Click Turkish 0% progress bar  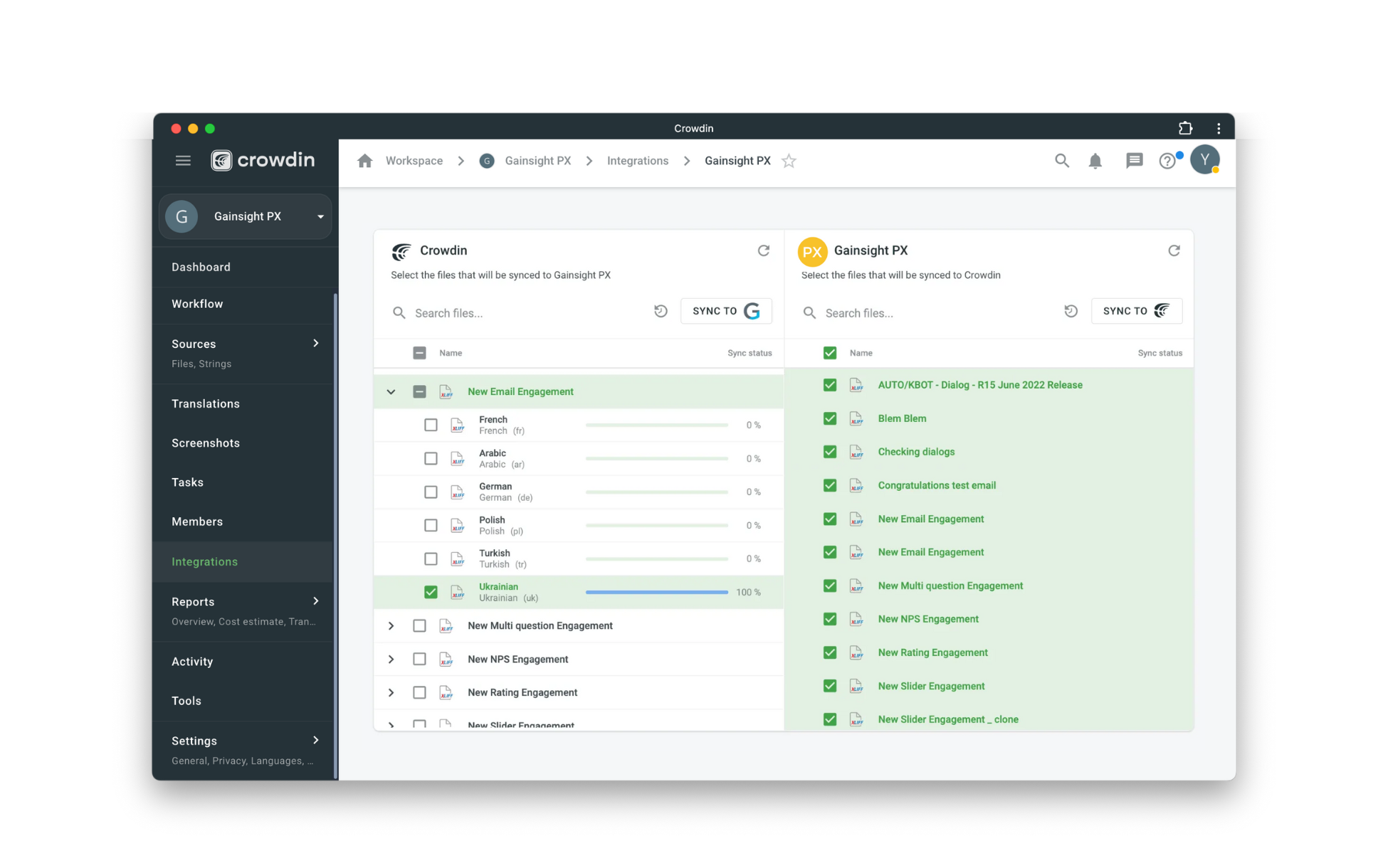click(656, 559)
